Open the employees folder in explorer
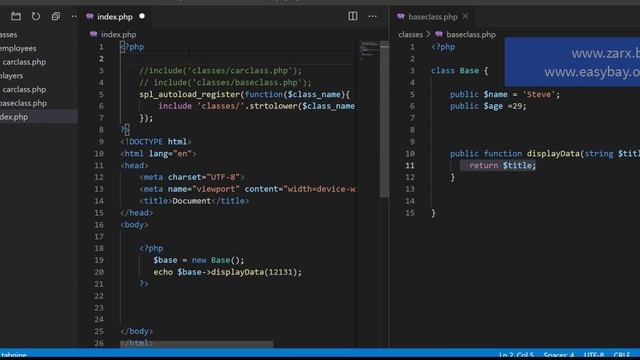 click(x=18, y=48)
